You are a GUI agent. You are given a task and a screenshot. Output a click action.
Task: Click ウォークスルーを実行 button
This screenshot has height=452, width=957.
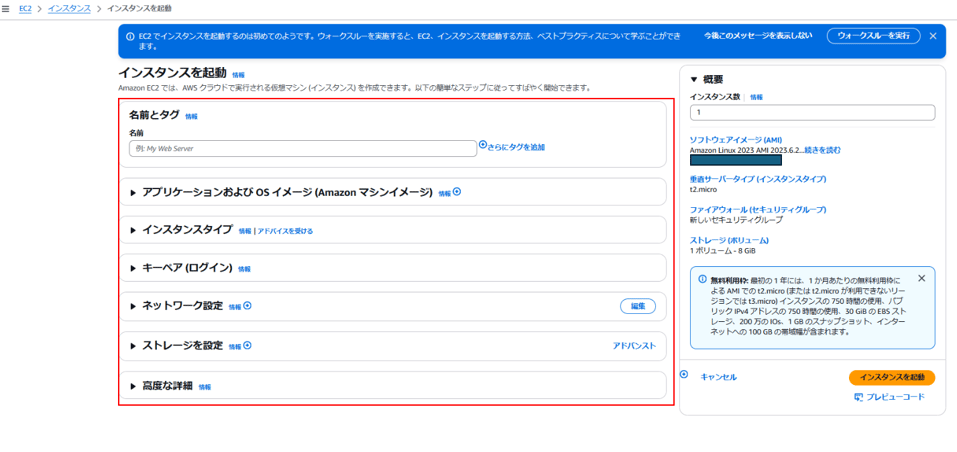tap(873, 36)
